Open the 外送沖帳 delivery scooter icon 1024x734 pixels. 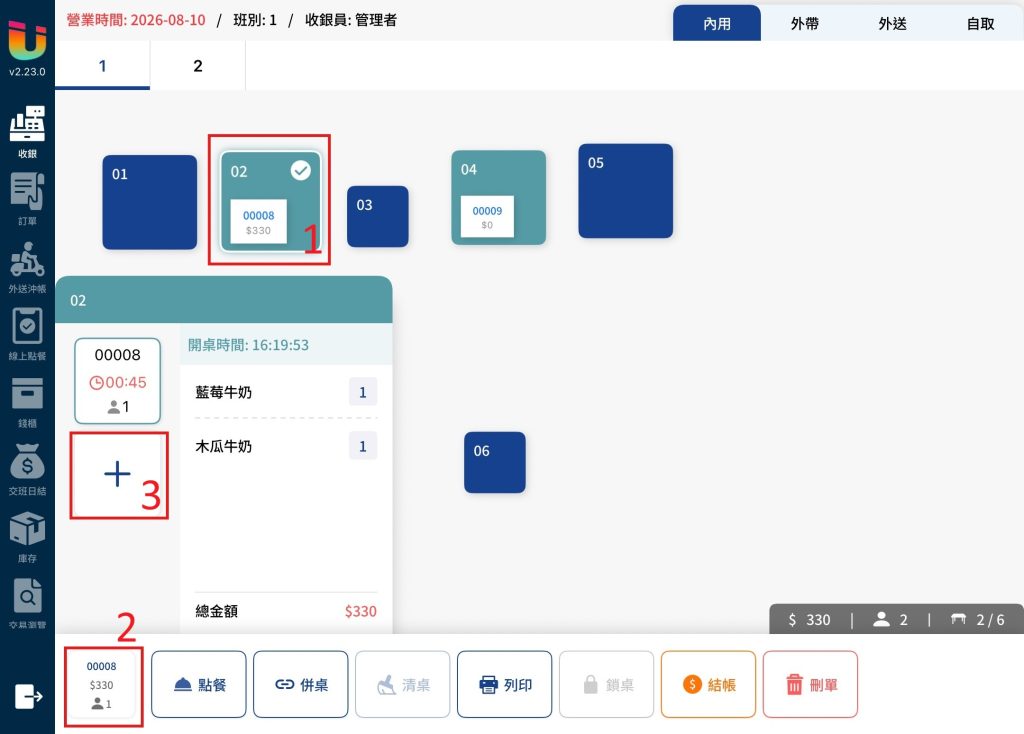pos(27,259)
